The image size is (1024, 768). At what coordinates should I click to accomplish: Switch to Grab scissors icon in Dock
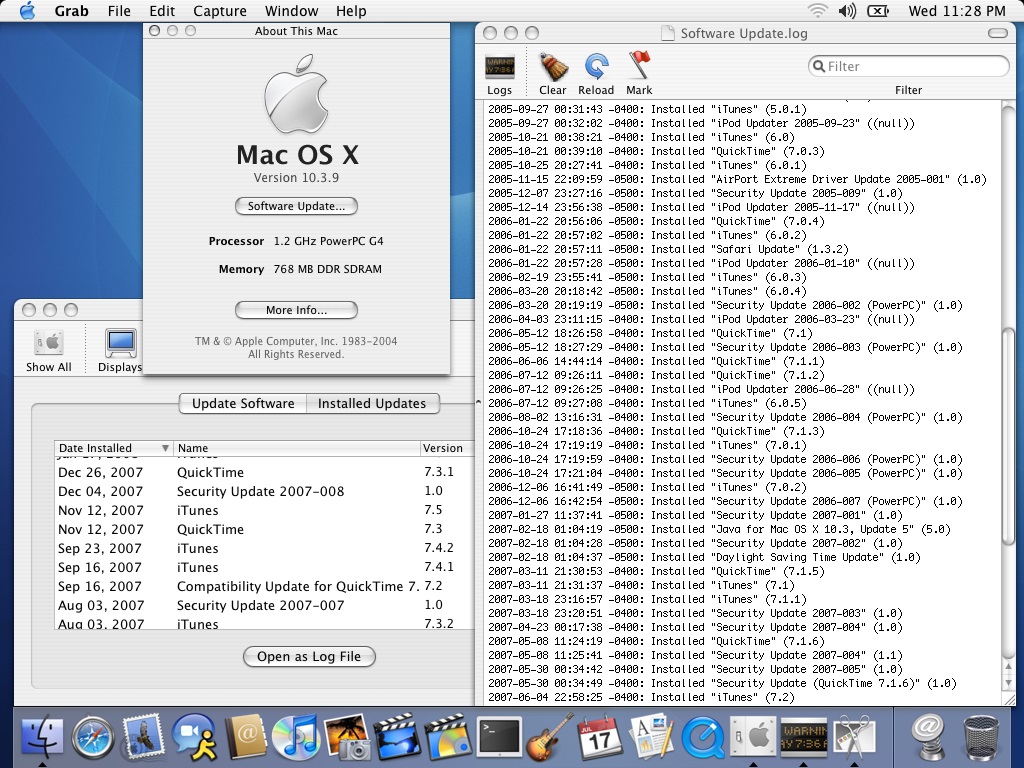pos(853,737)
